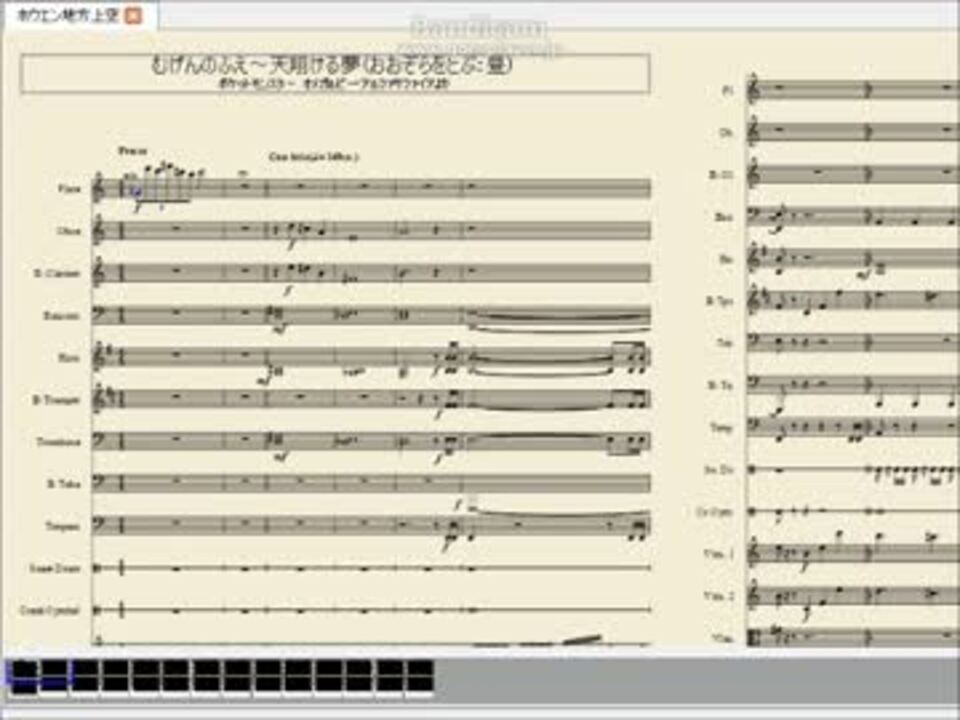Click the bass clef on the Bassoon staff
Screen dimensions: 960x720
100,314
